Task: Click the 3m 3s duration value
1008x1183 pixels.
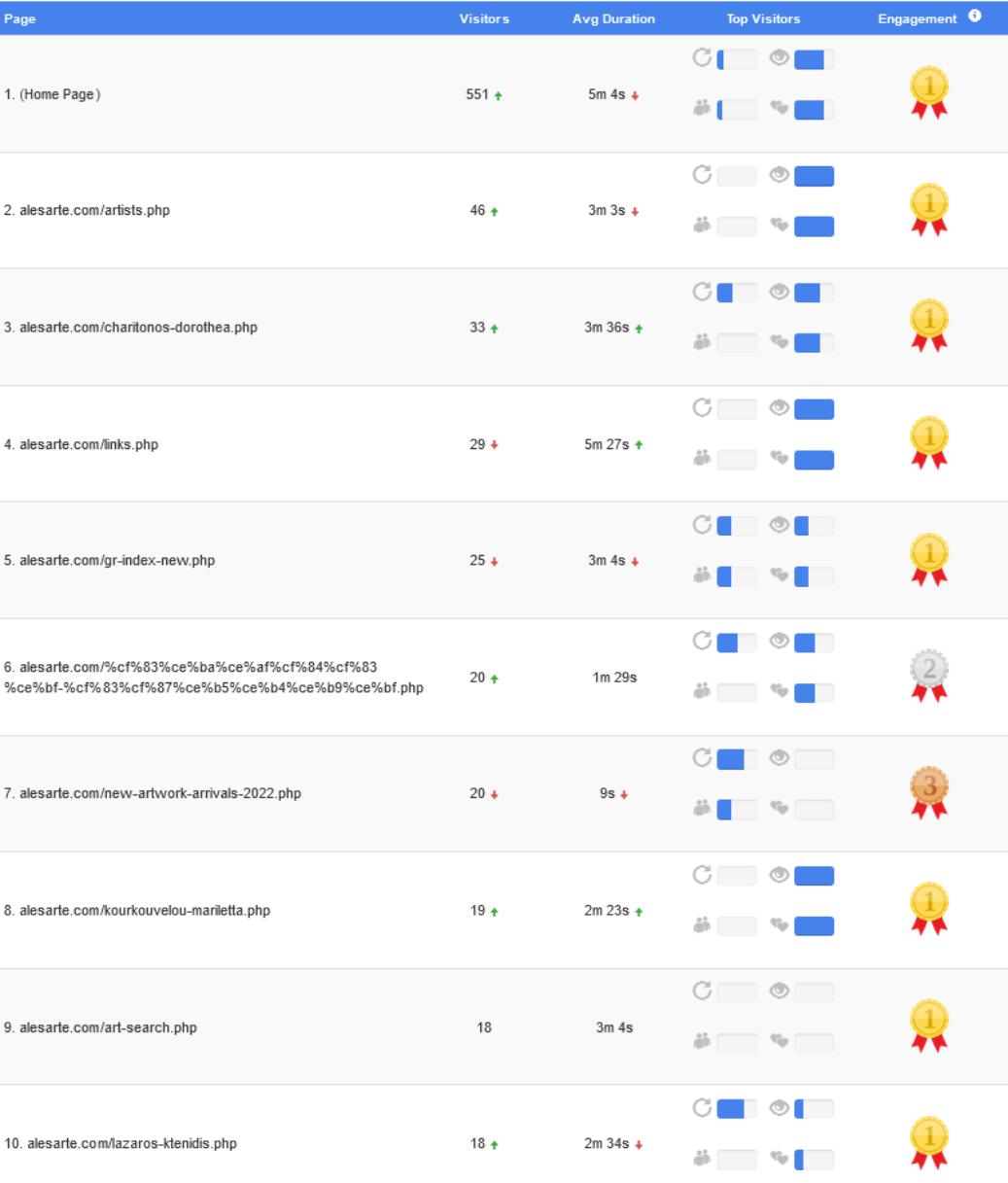Action: (607, 212)
